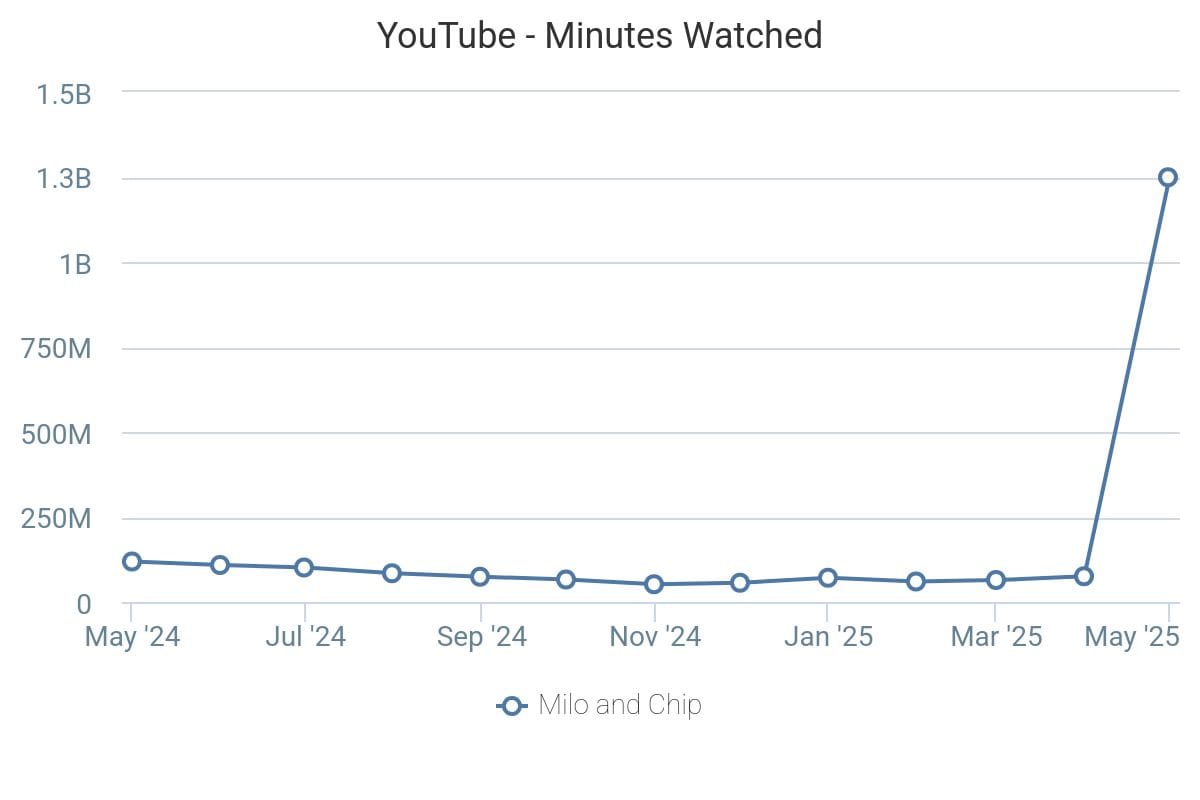1200x800 pixels.
Task: Click the 250M y-axis label
Action: click(56, 519)
